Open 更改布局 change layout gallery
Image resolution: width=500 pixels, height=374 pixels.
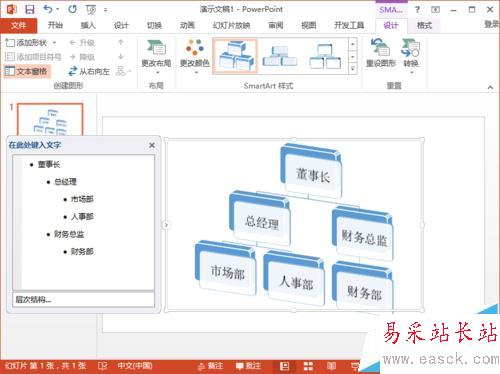click(156, 57)
